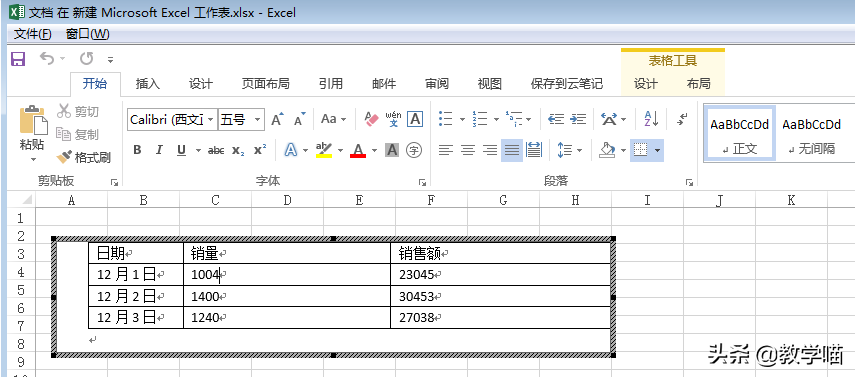
Task: Show or hide paragraph marks
Action: [682, 118]
